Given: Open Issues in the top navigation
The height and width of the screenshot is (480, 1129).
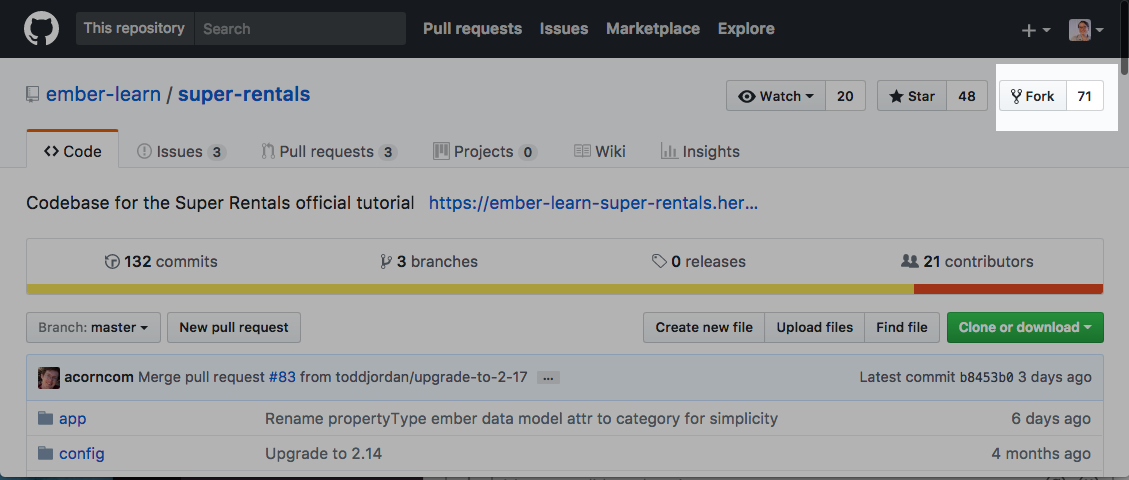Looking at the screenshot, I should 564,29.
